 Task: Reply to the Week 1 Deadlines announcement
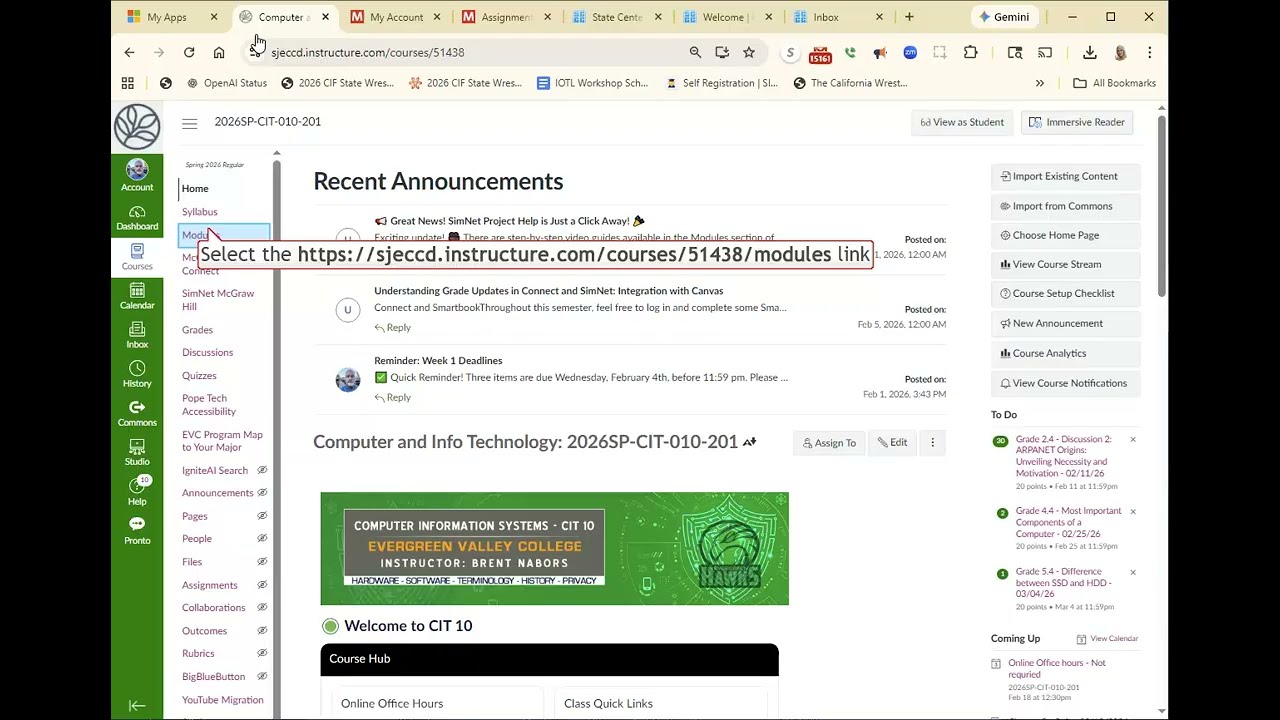click(393, 398)
